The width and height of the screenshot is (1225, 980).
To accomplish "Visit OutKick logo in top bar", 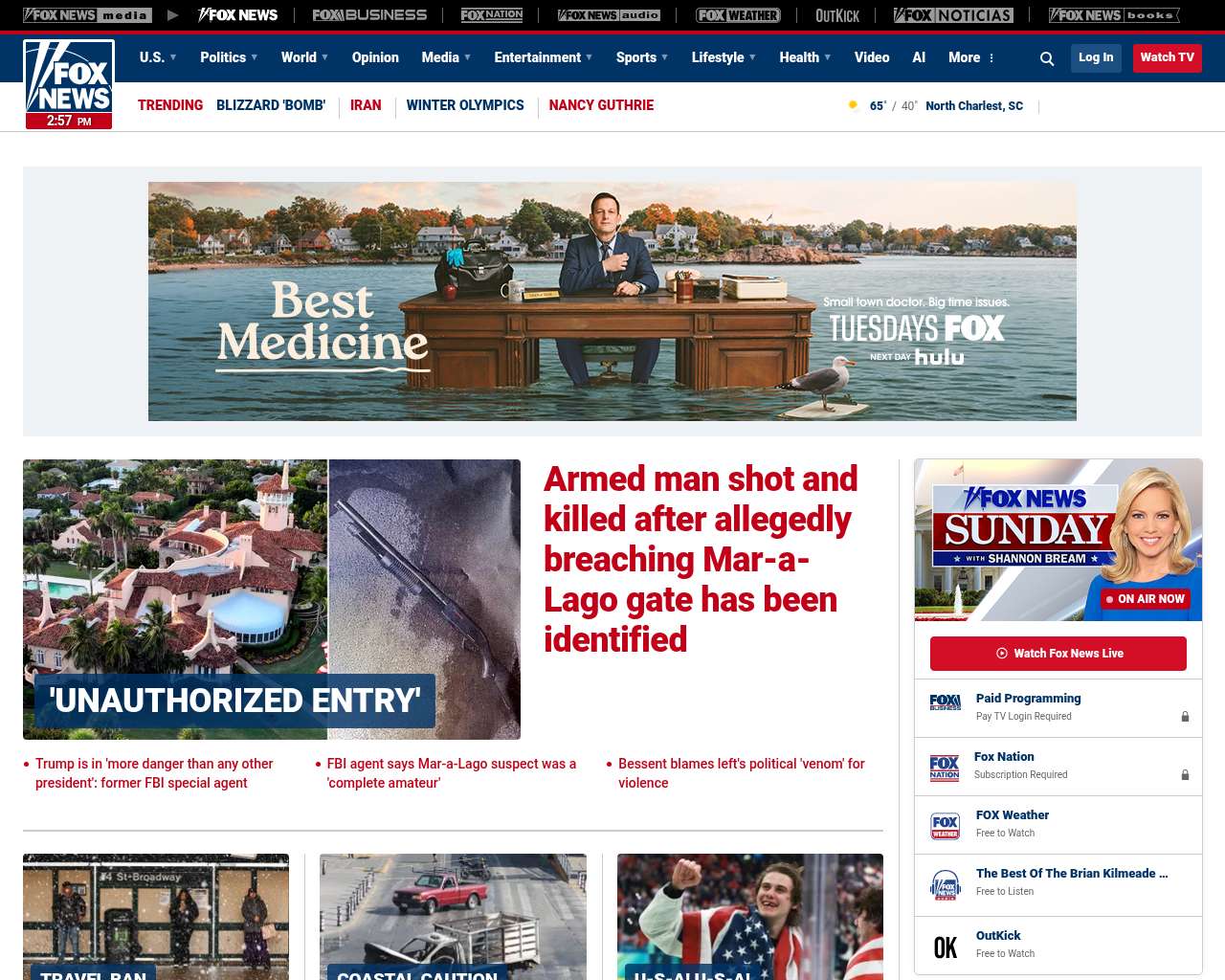I will pos(837,15).
